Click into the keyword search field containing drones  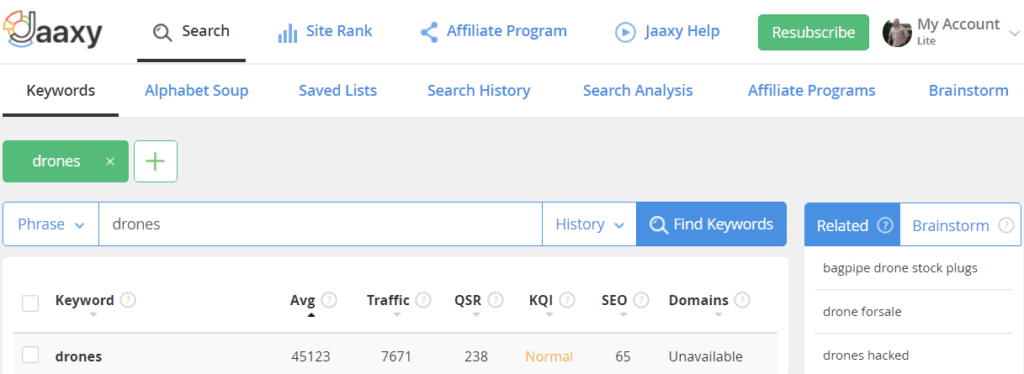(x=320, y=225)
